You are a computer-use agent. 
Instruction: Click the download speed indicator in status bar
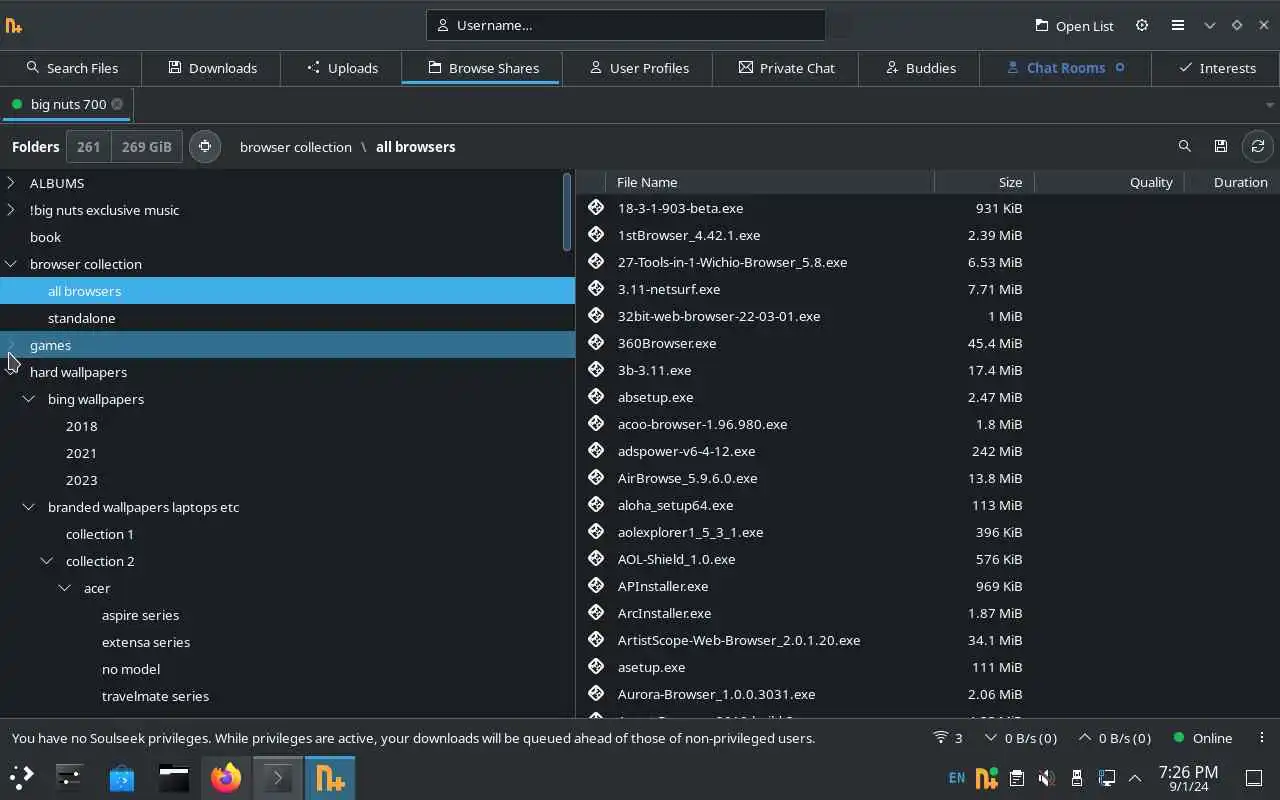coord(1021,738)
